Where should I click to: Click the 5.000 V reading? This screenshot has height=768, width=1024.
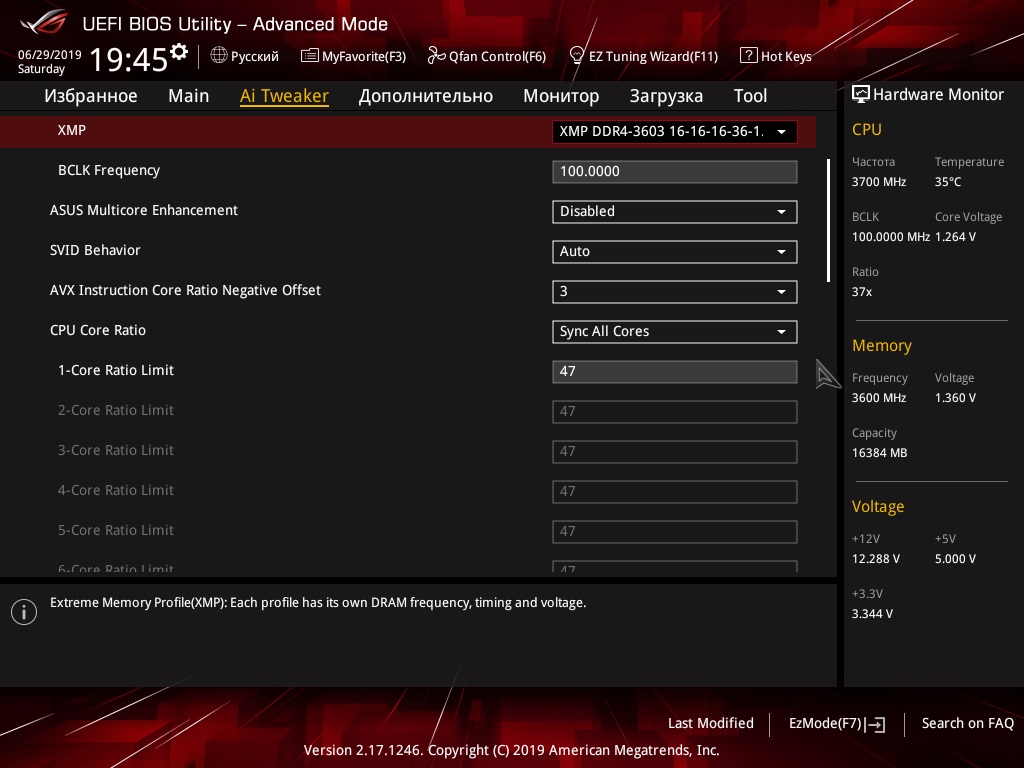tap(955, 558)
